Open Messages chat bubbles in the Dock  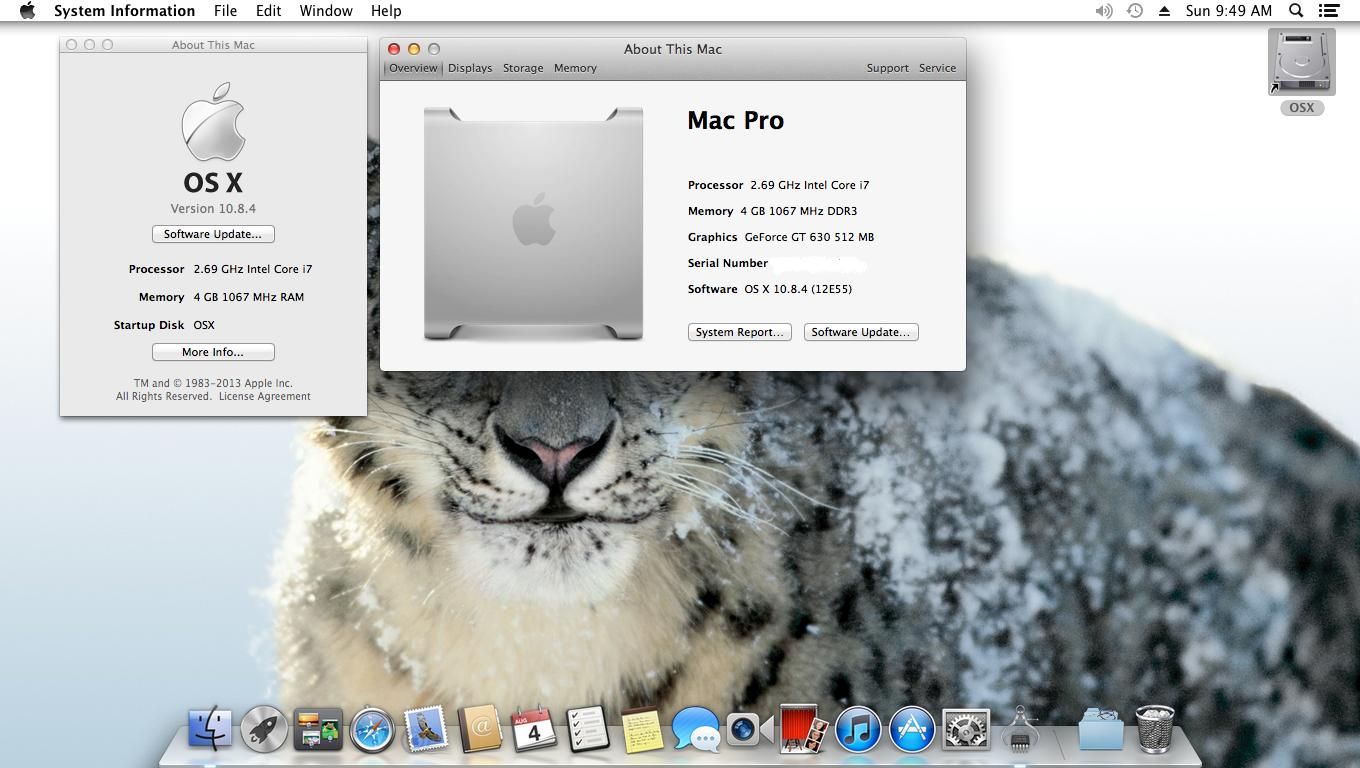[x=696, y=729]
